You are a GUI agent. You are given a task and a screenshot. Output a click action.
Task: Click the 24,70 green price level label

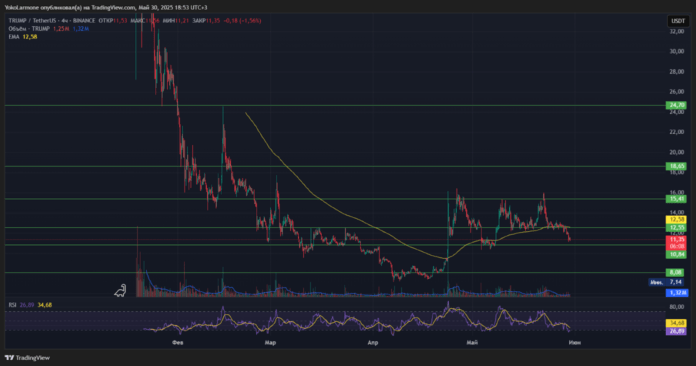(x=676, y=106)
